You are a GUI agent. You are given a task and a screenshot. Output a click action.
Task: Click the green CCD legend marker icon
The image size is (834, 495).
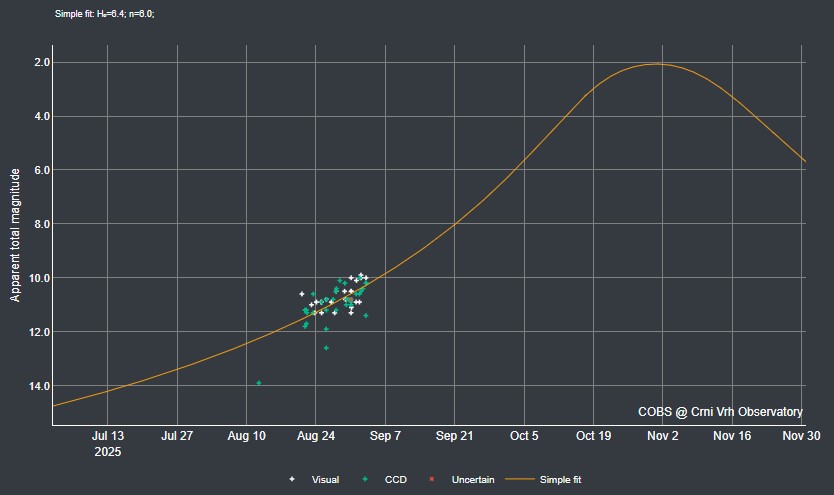[x=365, y=479]
